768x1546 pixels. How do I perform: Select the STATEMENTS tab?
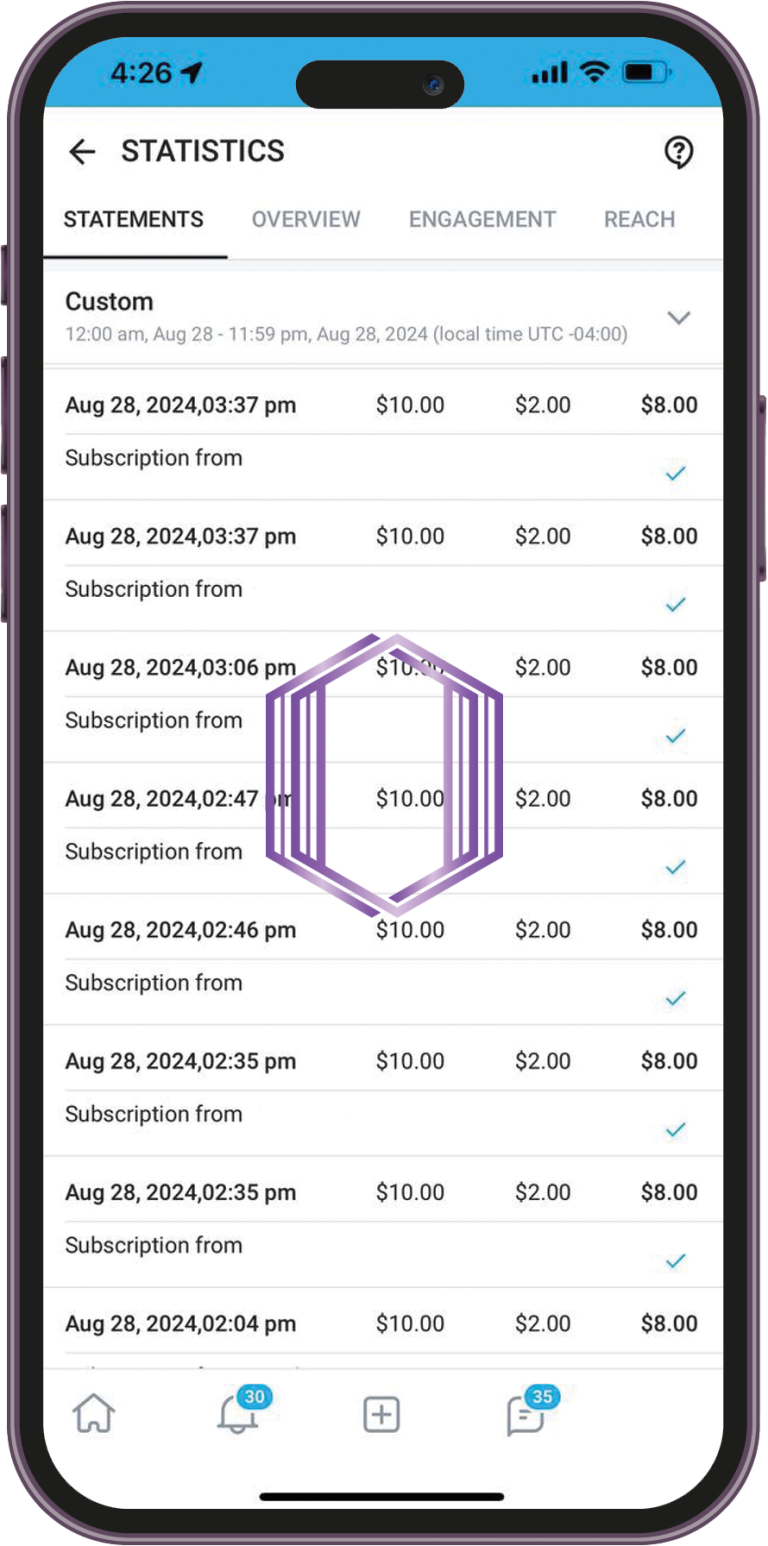click(x=134, y=220)
